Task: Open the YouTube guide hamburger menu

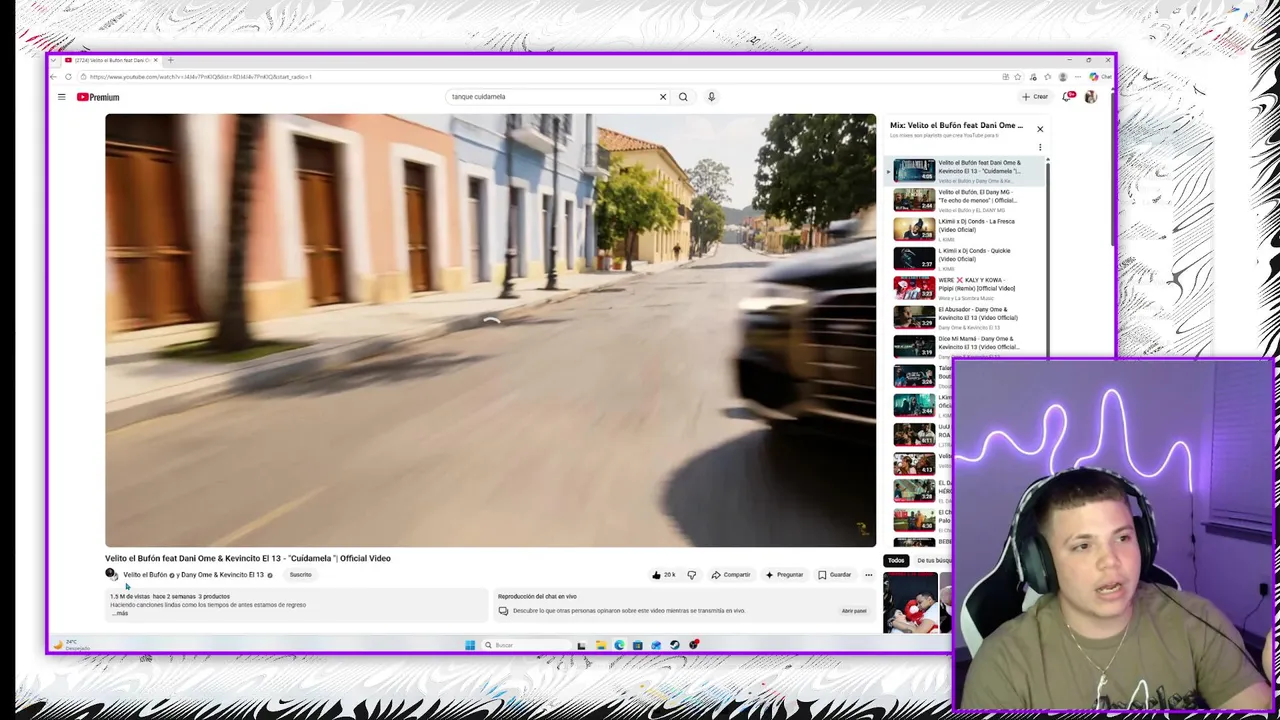Action: [x=61, y=97]
